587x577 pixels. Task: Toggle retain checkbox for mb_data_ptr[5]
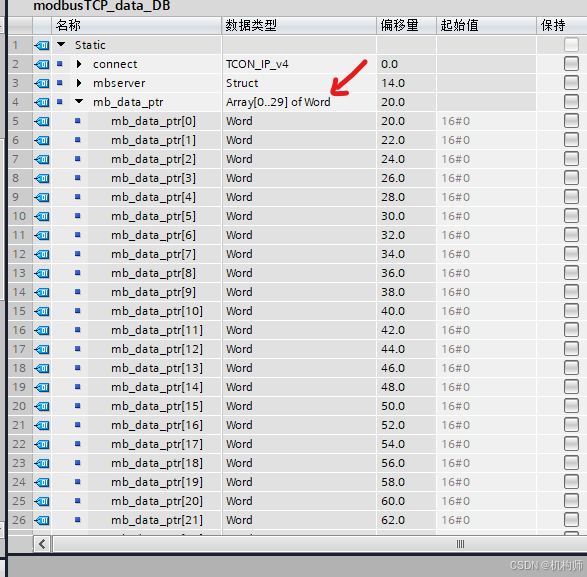pyautogui.click(x=571, y=216)
